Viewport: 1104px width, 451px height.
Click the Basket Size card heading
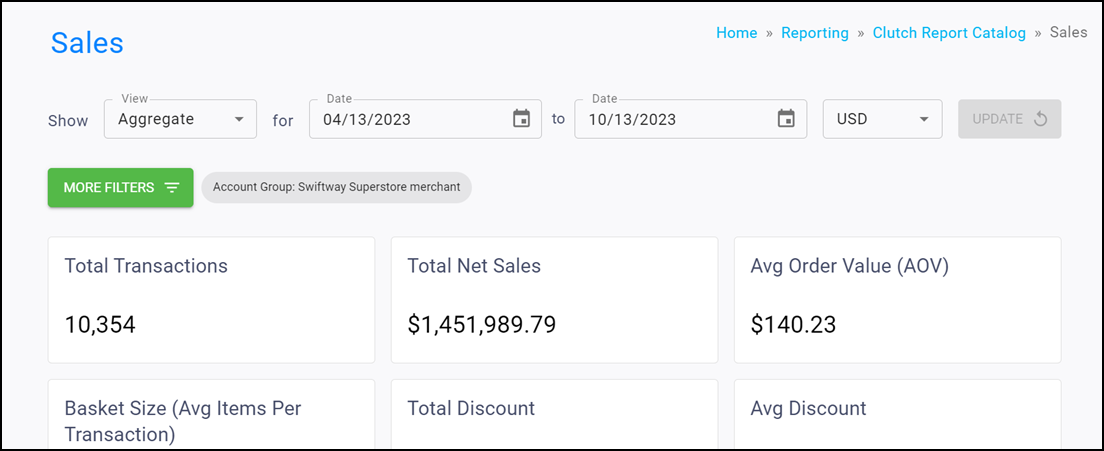click(183, 421)
